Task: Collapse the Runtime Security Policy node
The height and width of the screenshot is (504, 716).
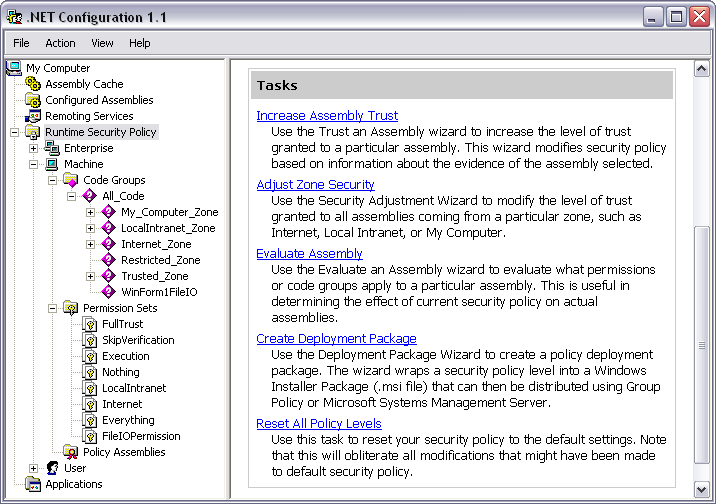Action: tap(15, 132)
